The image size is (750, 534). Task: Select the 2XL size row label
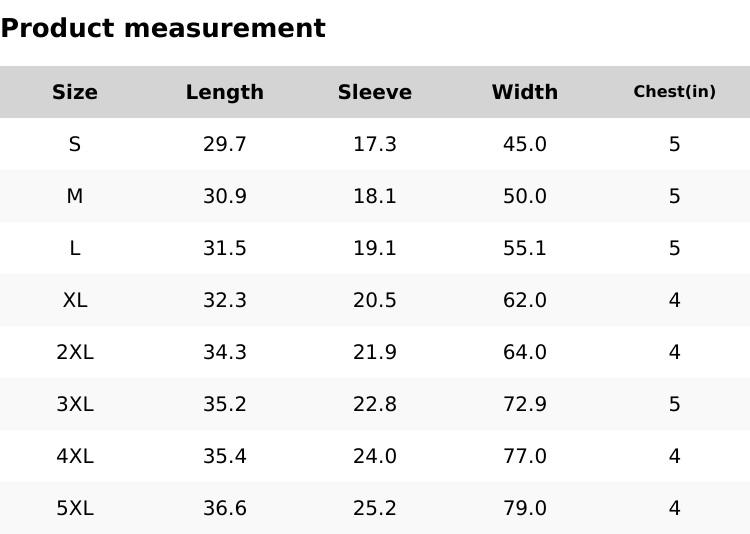click(75, 352)
